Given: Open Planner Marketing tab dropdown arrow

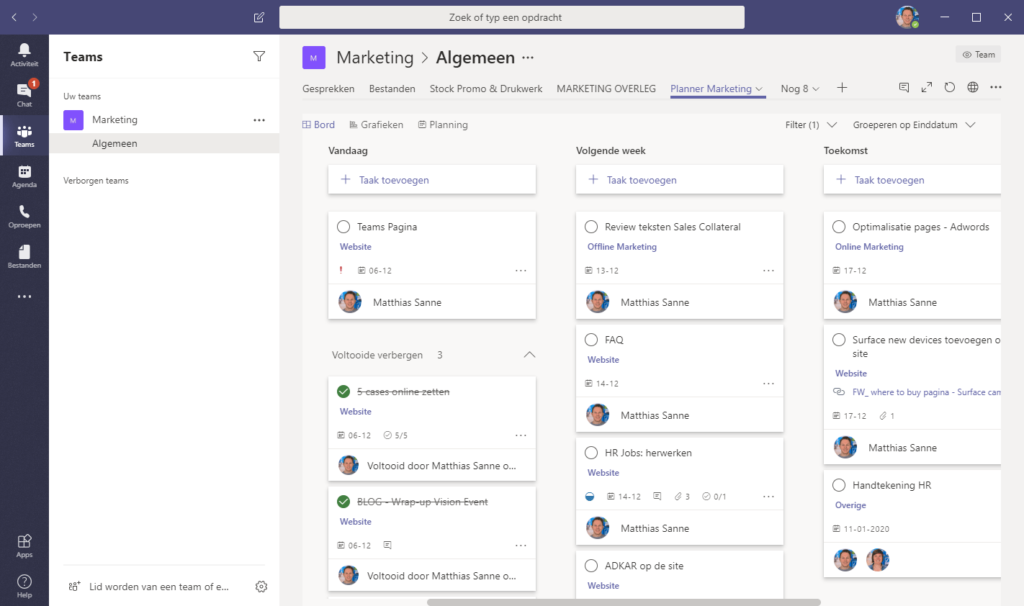Looking at the screenshot, I should [759, 89].
